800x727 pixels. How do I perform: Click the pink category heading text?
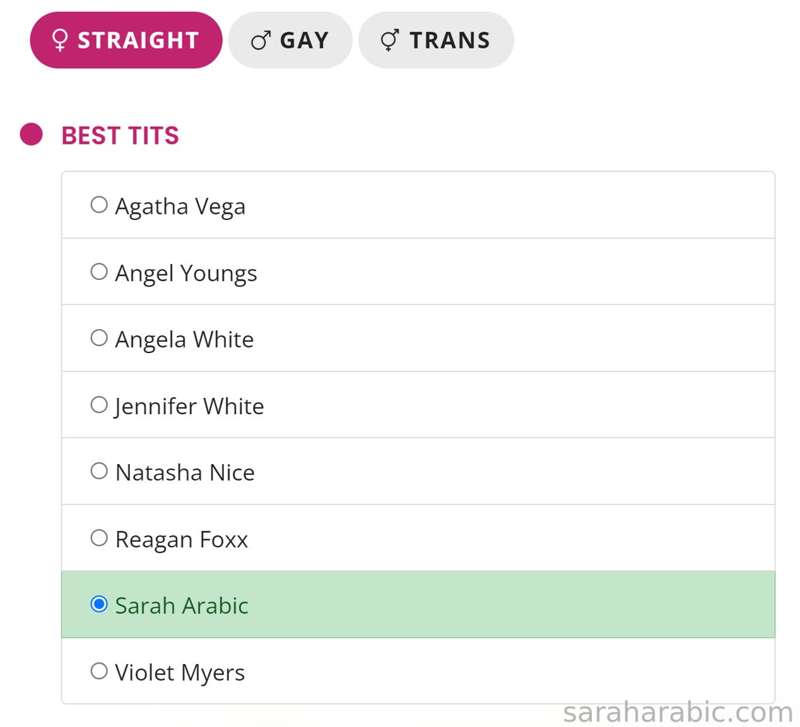tap(120, 136)
